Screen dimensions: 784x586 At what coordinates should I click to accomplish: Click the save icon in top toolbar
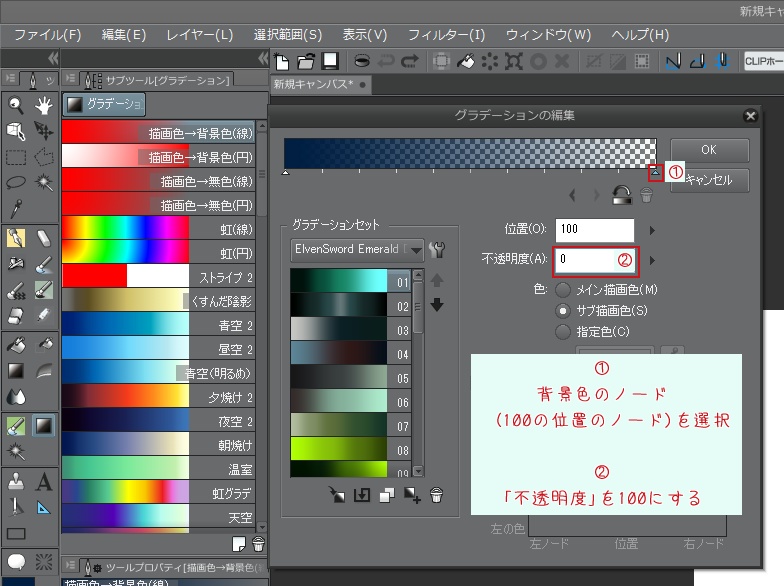click(x=330, y=61)
